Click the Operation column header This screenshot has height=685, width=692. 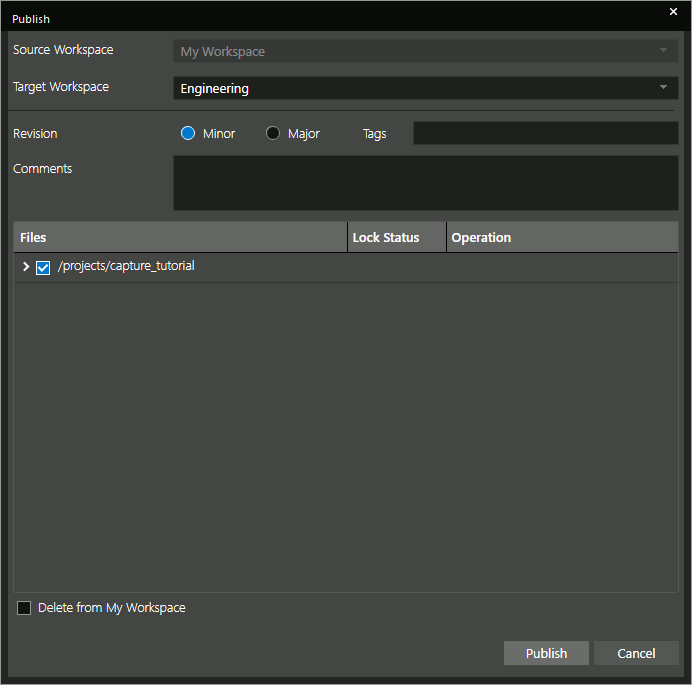(562, 237)
